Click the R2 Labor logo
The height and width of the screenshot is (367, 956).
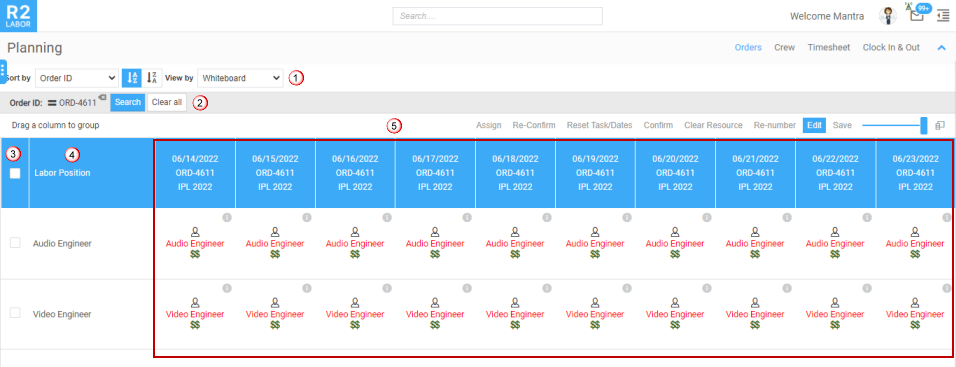(x=18, y=16)
